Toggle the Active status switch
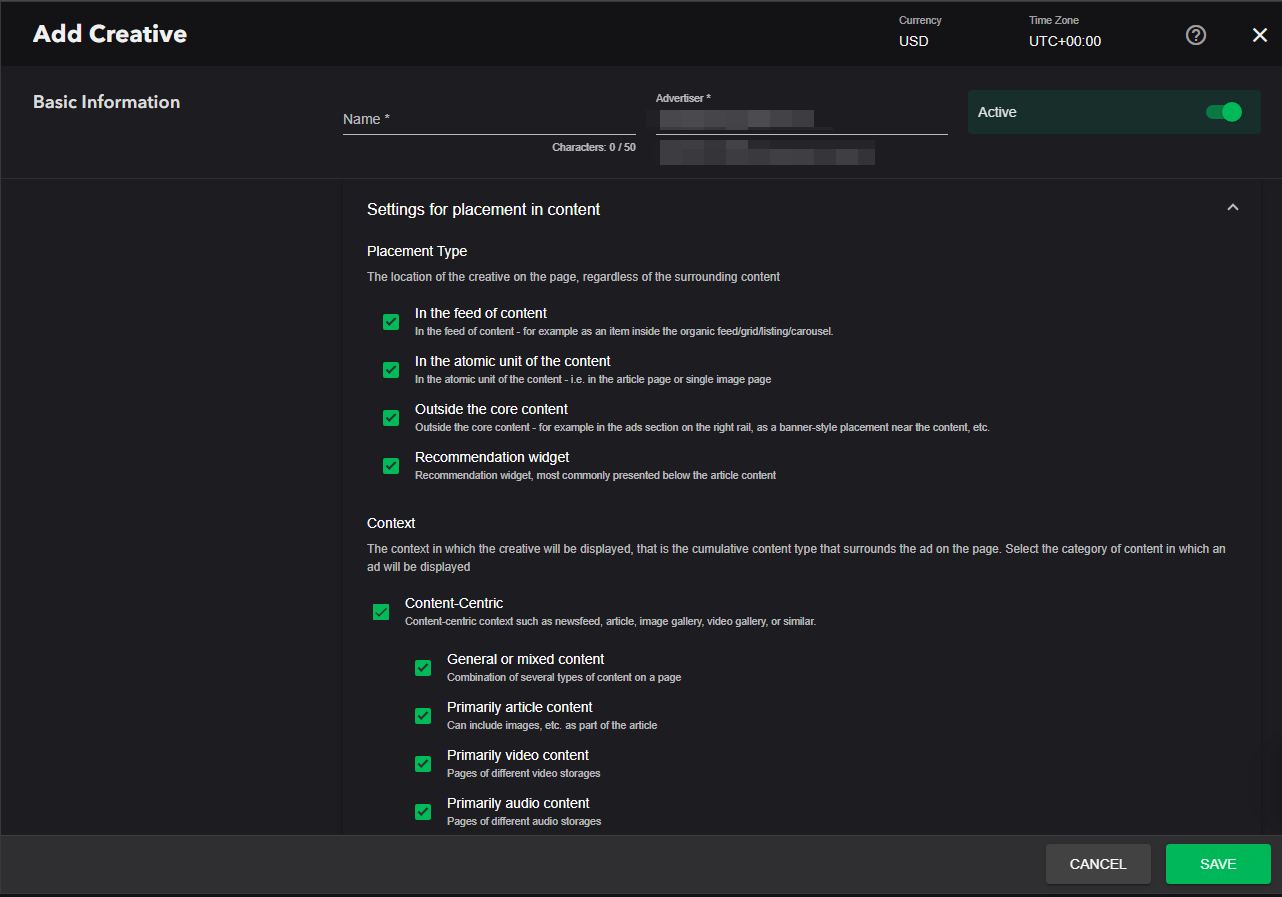1282x897 pixels. tap(1223, 112)
